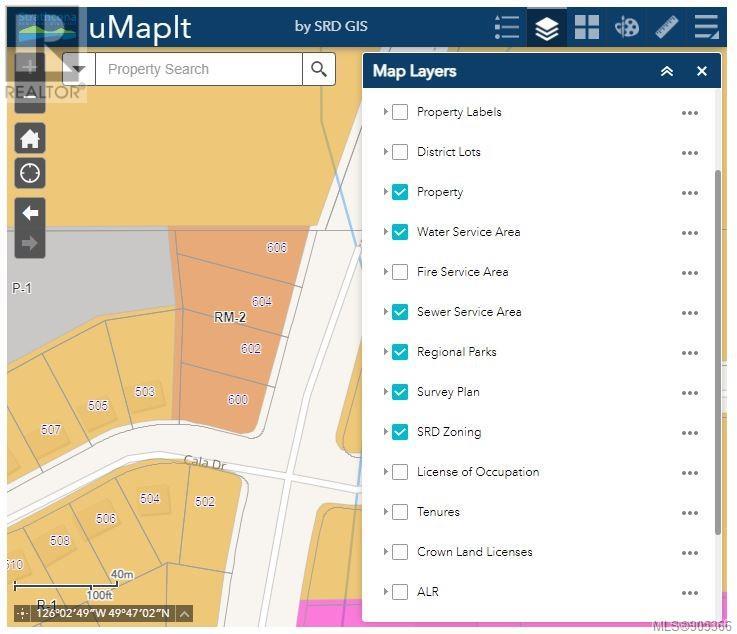Open options menu for District Lots layer

point(689,153)
